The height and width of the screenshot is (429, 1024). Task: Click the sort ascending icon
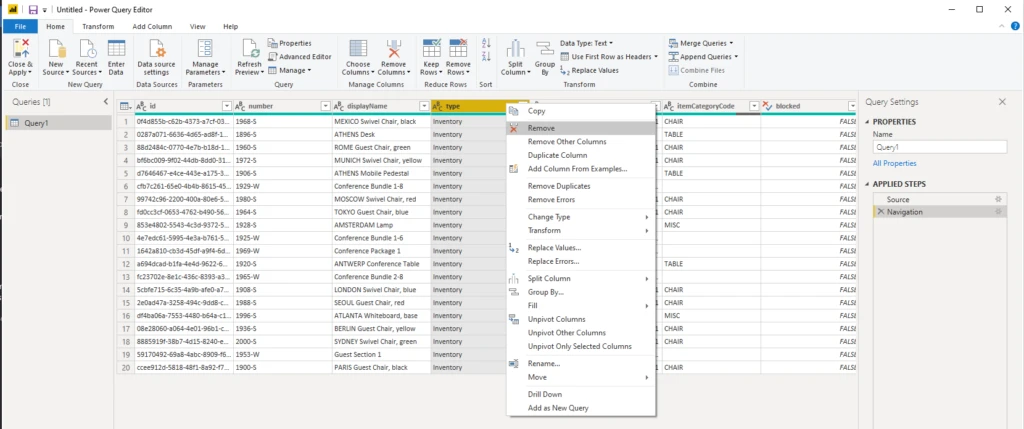click(x=487, y=43)
